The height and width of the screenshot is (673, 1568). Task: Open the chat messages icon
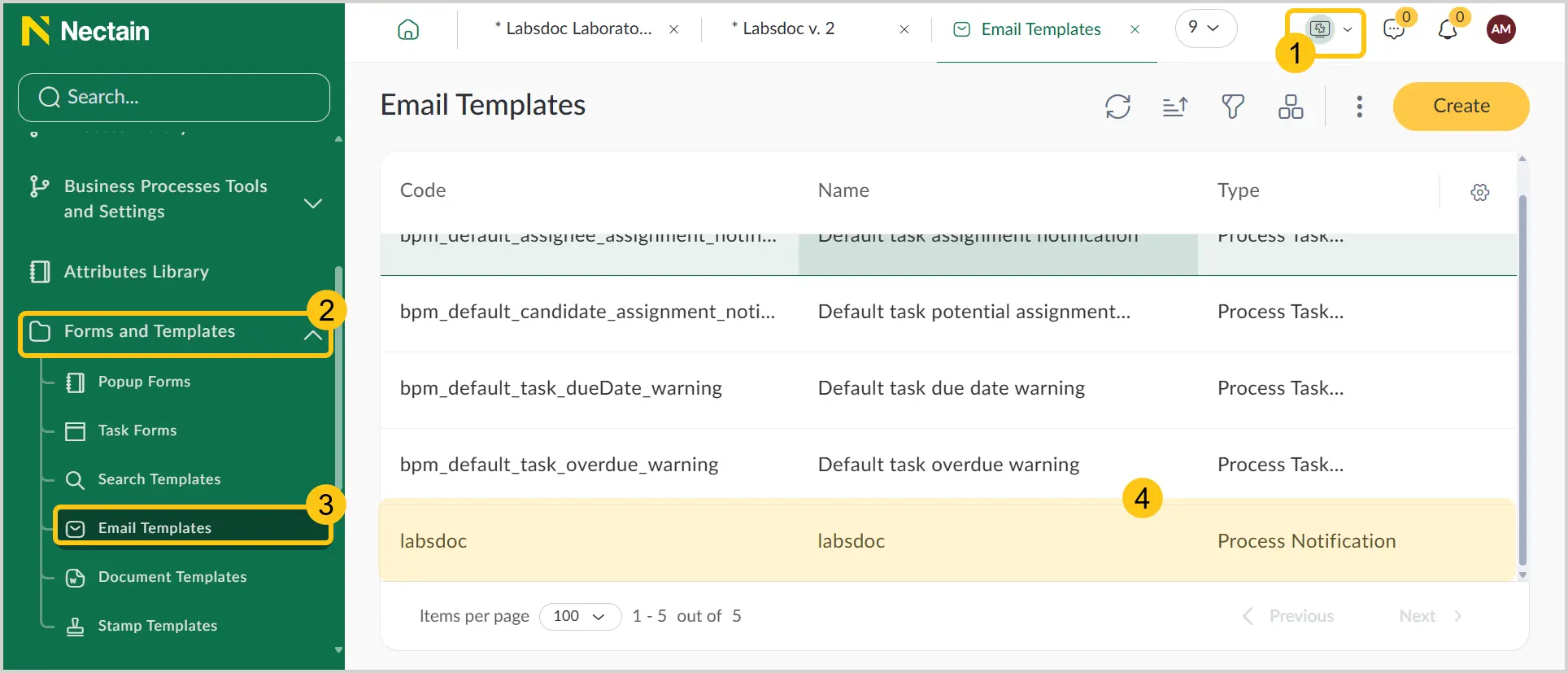1394,29
